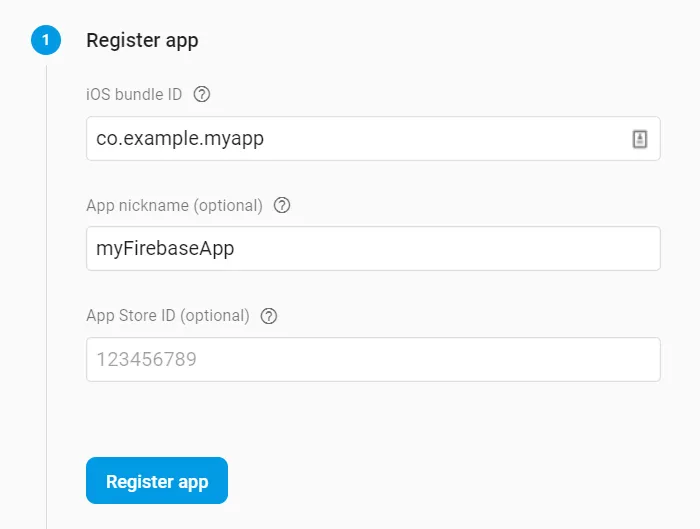Click empty space inside the App Store ID field

pyautogui.click(x=429, y=359)
